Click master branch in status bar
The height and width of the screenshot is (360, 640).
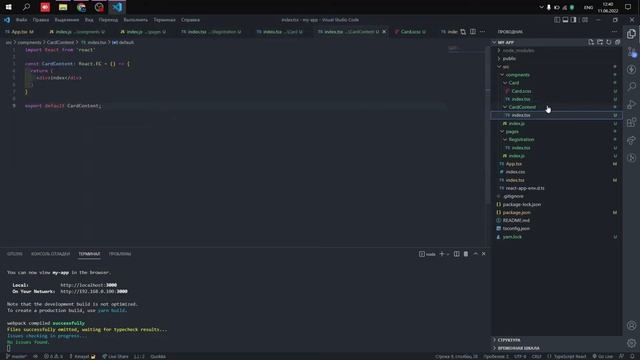[x=16, y=356]
